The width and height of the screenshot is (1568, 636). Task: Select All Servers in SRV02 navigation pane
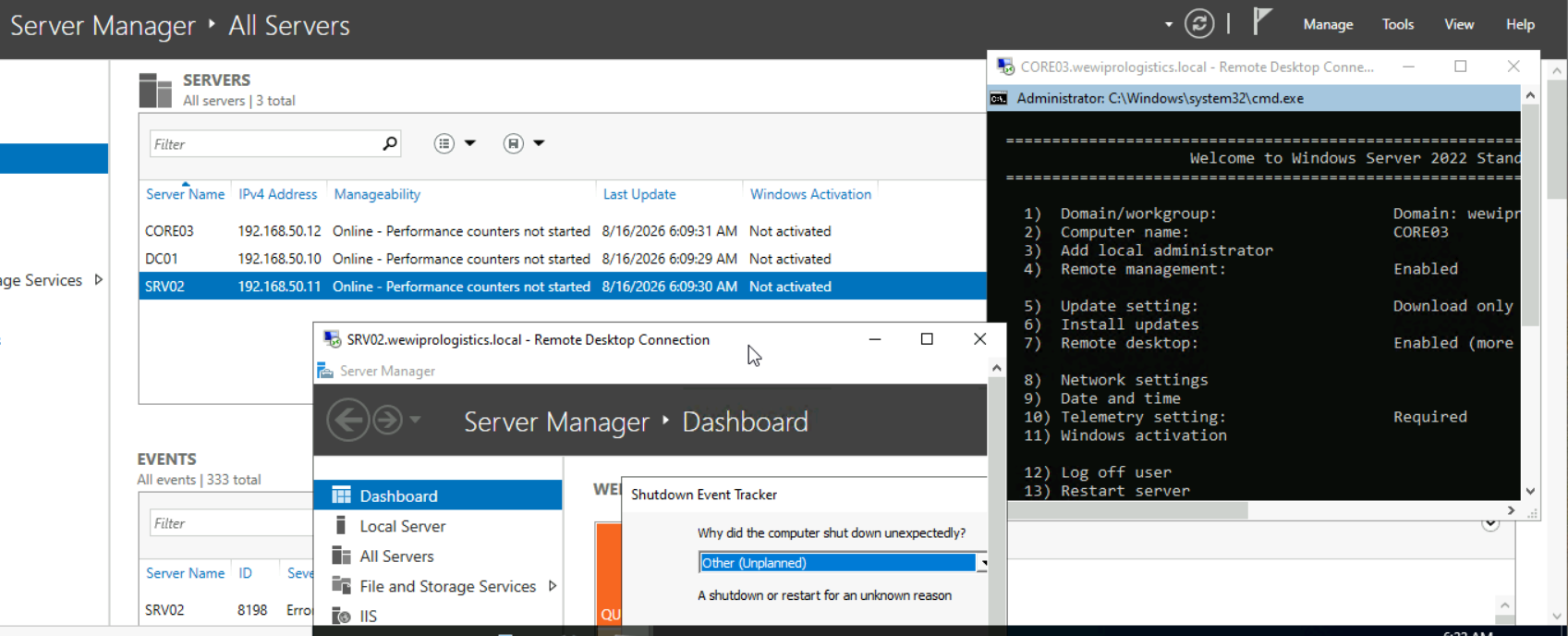(438, 556)
